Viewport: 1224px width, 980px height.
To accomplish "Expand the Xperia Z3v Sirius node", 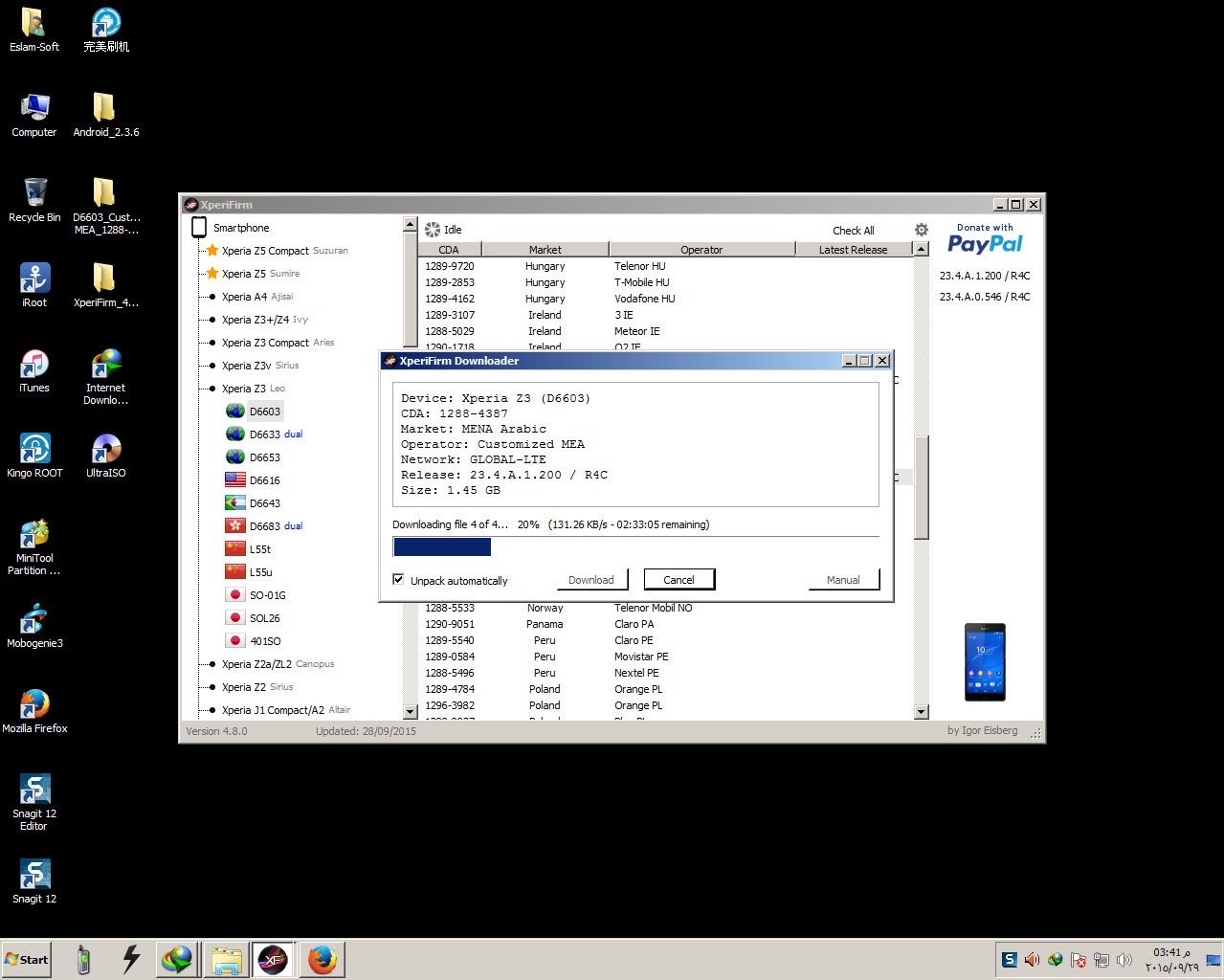I will pyautogui.click(x=211, y=366).
